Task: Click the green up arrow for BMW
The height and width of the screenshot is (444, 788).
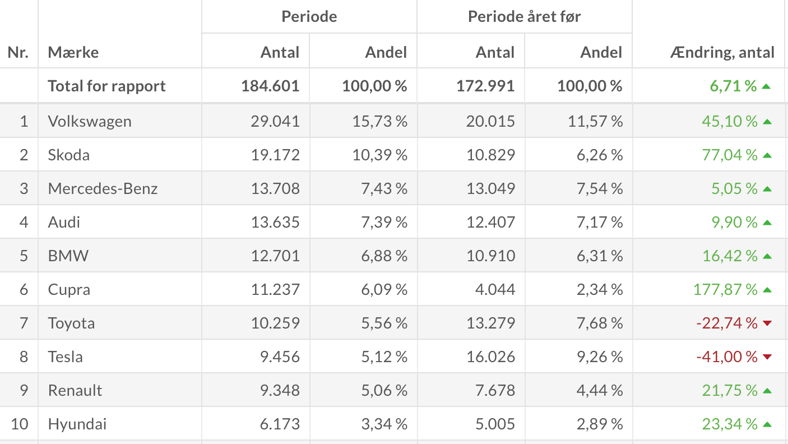Action: click(767, 256)
